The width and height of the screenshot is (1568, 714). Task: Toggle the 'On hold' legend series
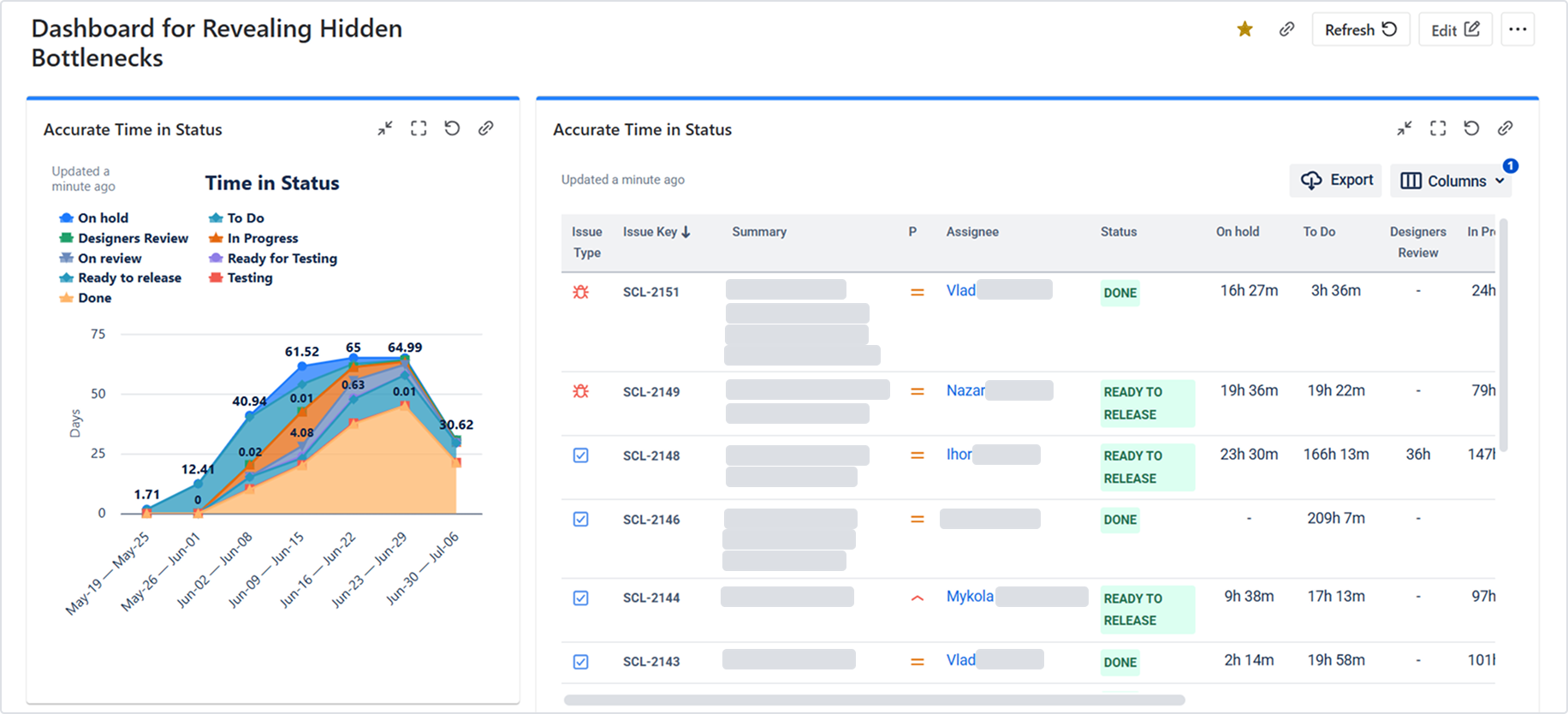(103, 218)
